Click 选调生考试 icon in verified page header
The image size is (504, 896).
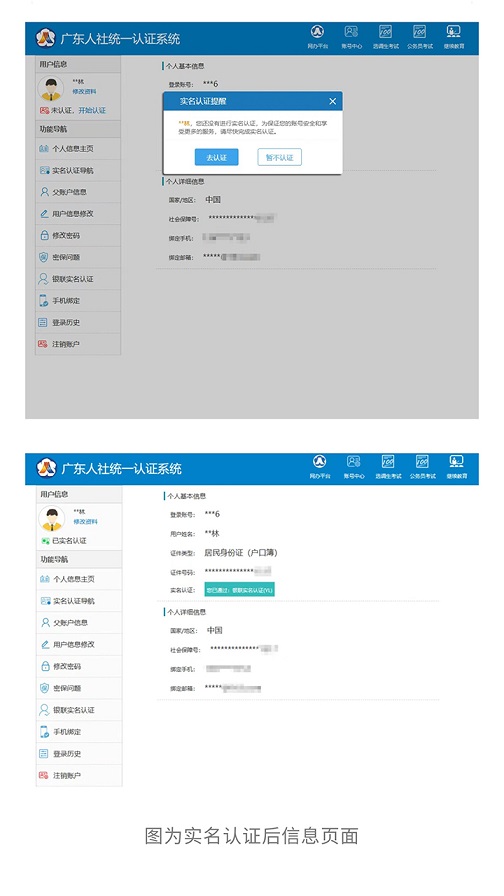pyautogui.click(x=388, y=467)
